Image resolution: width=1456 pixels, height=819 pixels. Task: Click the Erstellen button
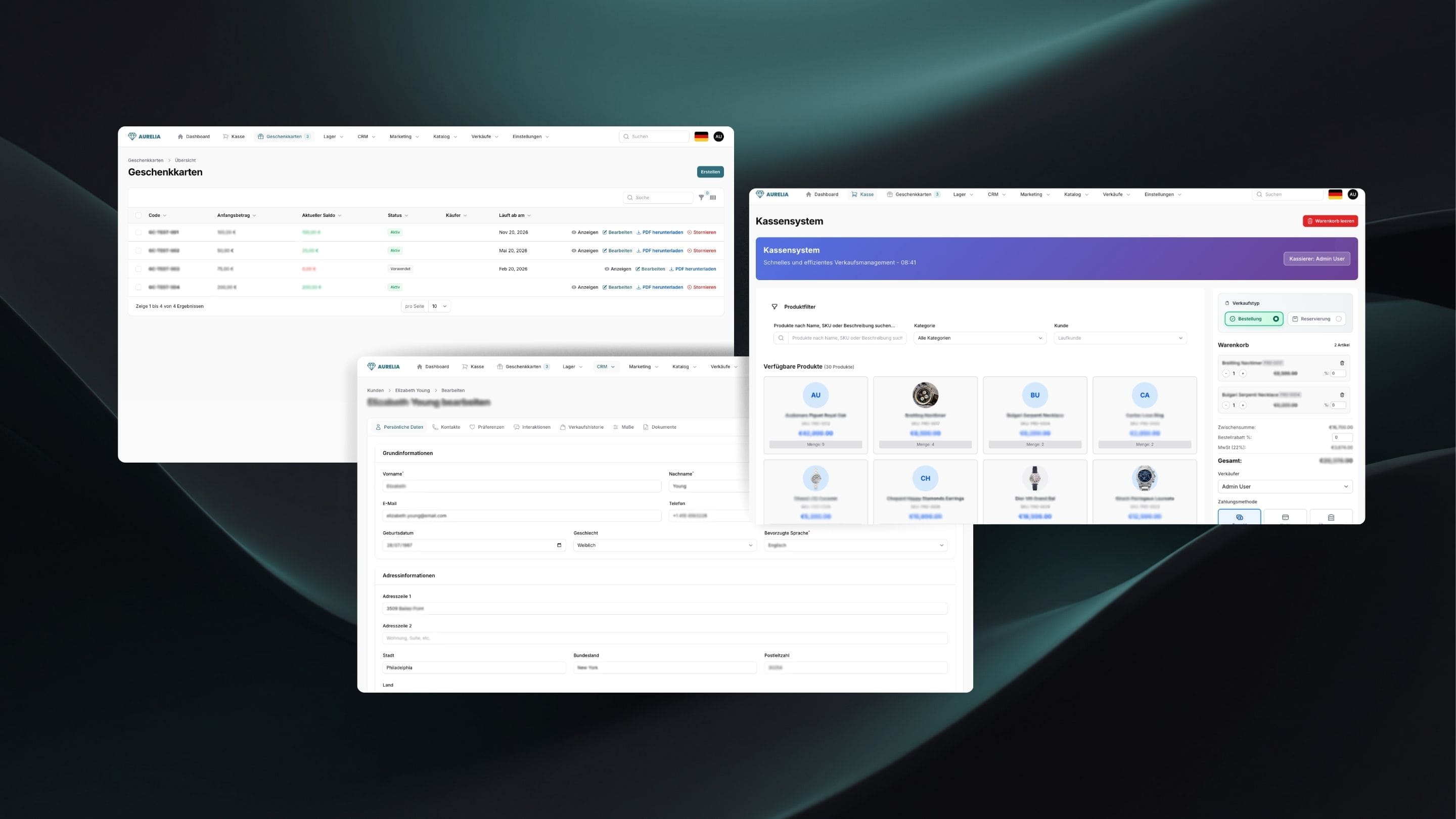point(710,172)
